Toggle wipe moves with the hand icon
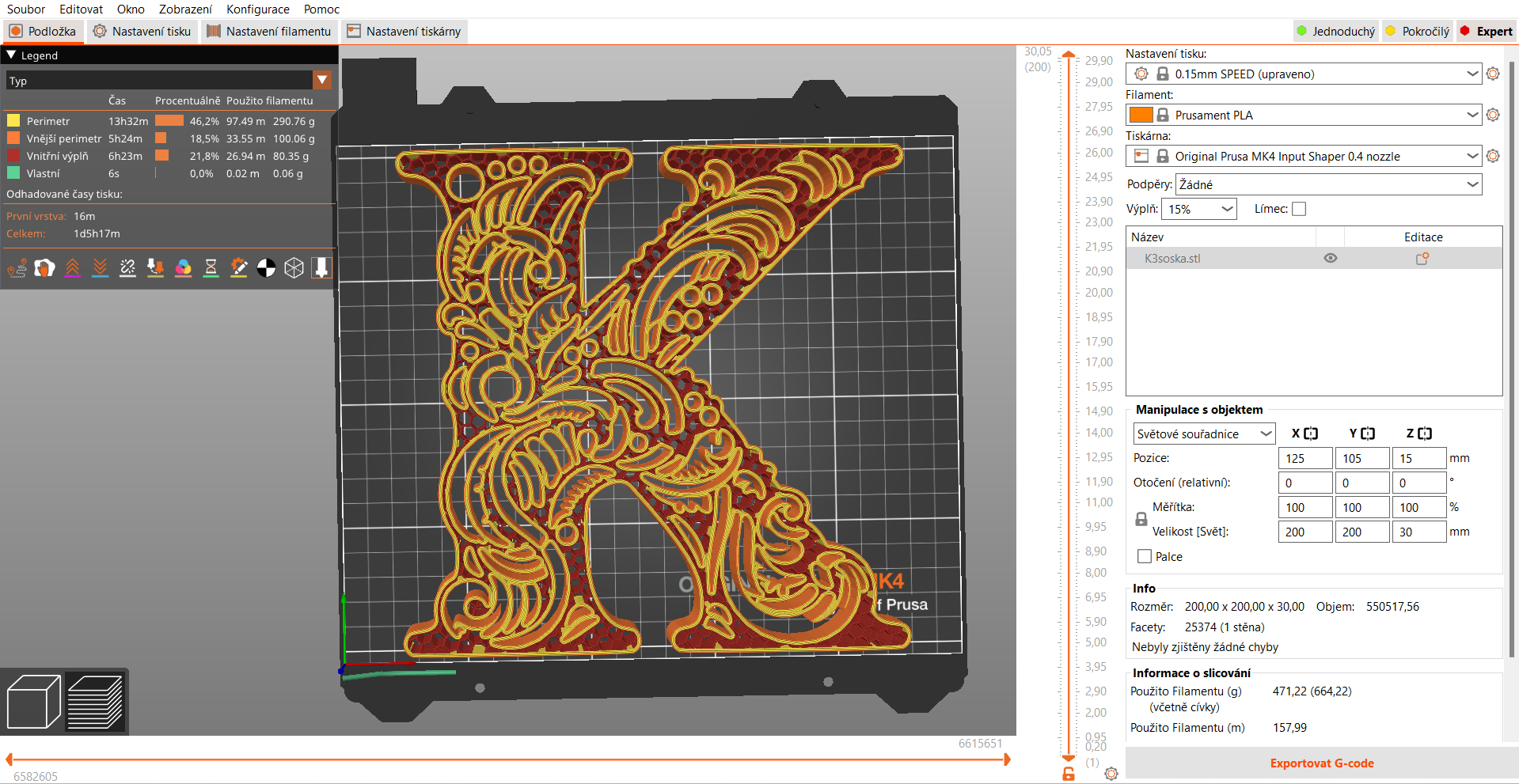 [44, 267]
